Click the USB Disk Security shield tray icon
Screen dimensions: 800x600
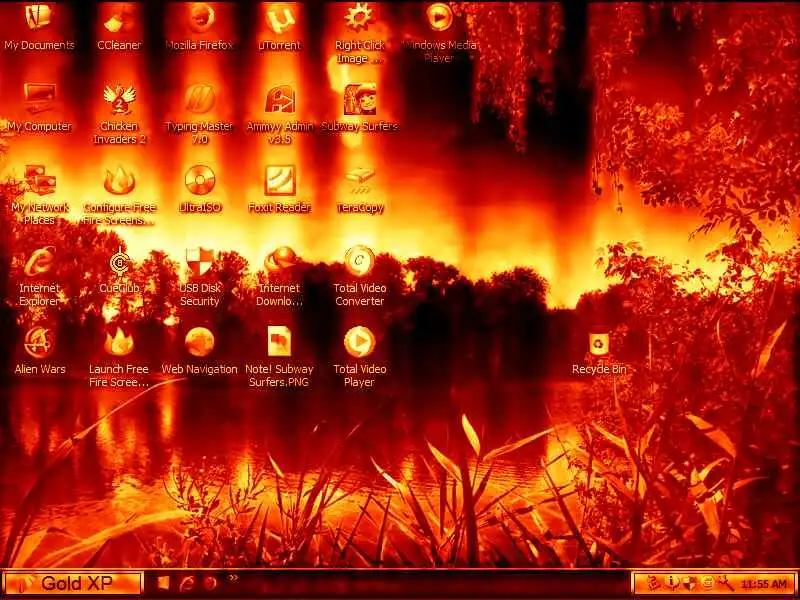689,583
